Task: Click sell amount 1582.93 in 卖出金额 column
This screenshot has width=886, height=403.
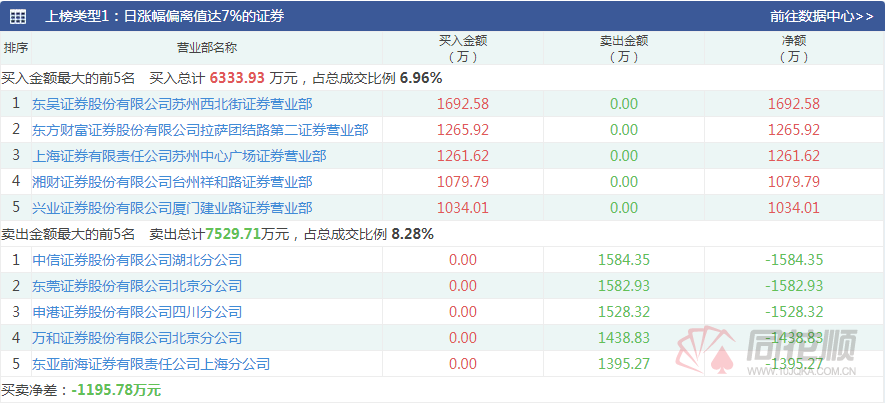Action: pos(624,286)
